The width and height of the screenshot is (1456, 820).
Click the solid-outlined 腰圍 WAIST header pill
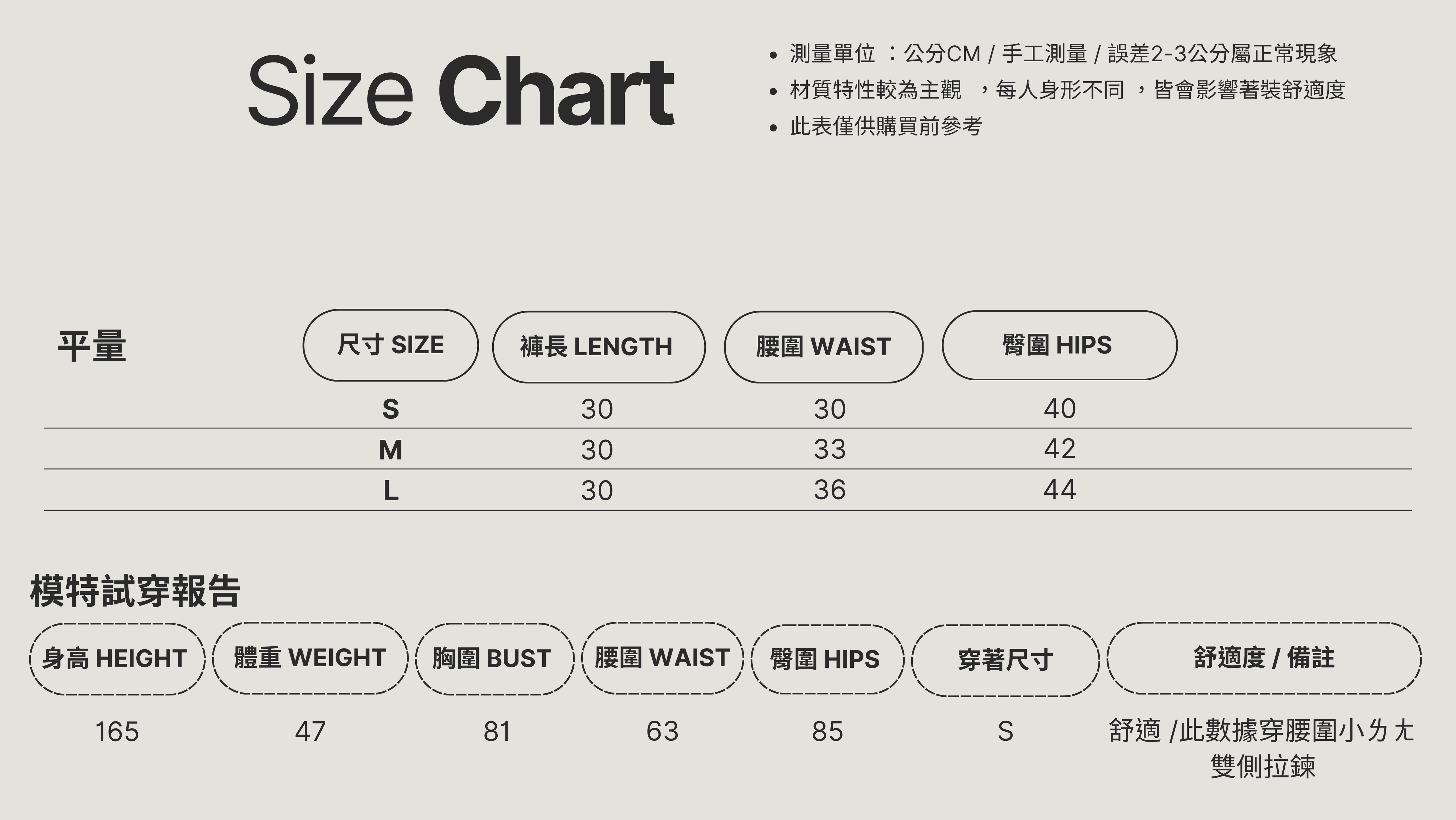823,347
